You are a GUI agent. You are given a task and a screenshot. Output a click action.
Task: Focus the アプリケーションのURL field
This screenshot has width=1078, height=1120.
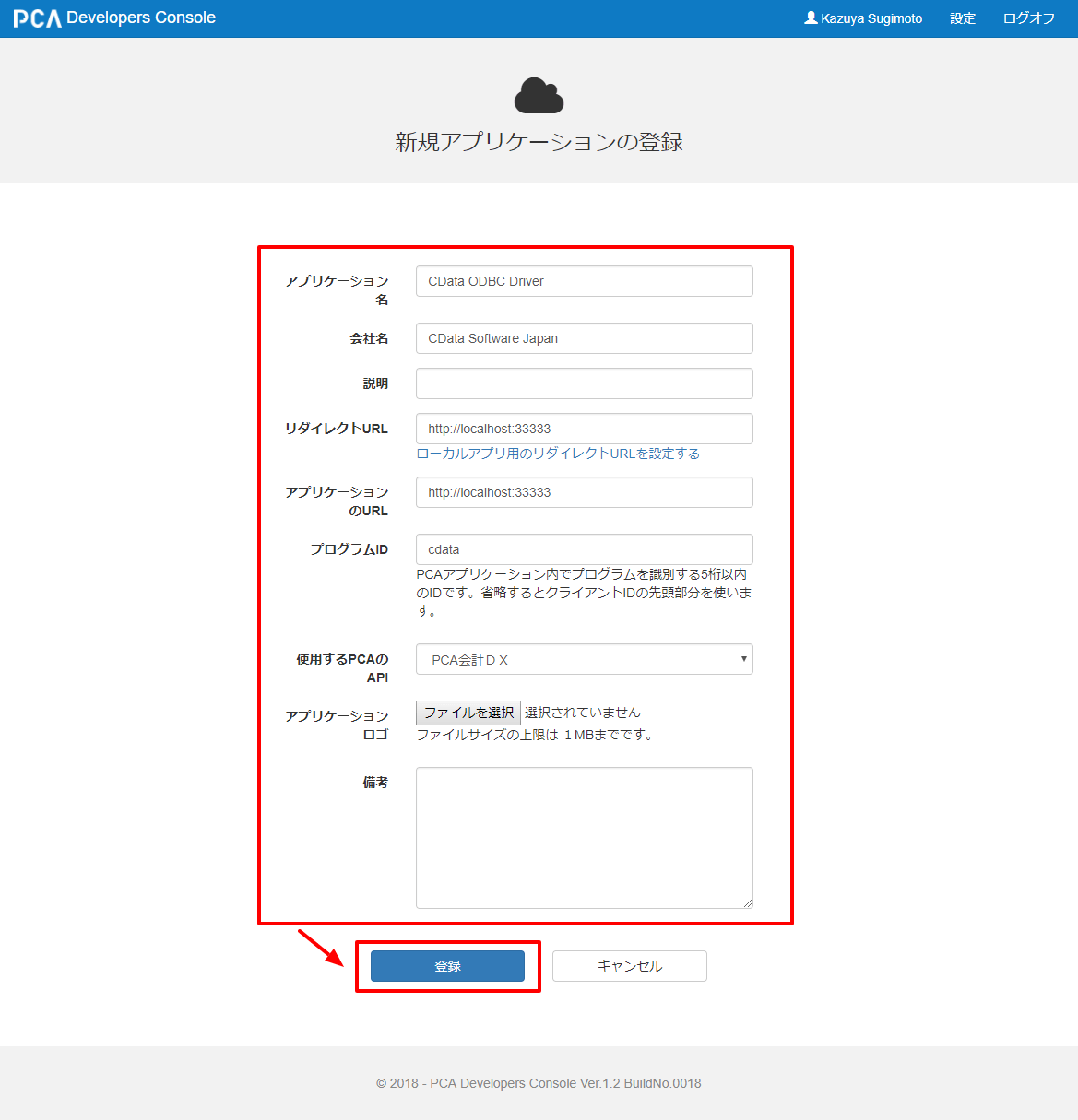[x=585, y=492]
